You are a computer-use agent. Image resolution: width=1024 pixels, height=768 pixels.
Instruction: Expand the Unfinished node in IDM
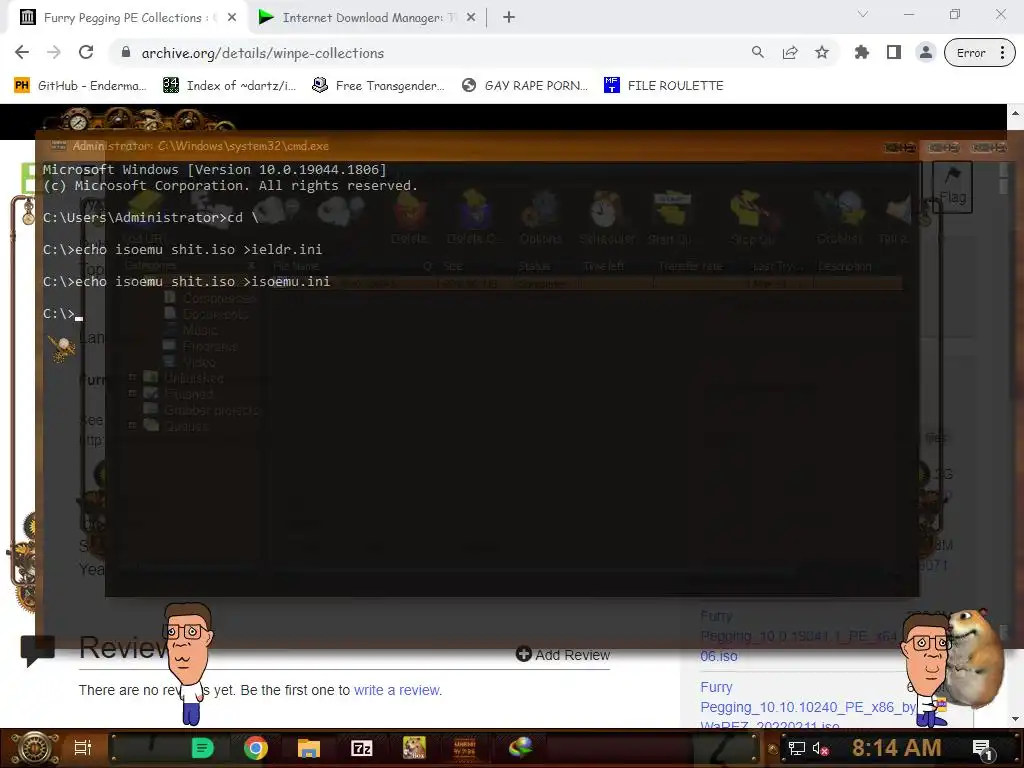pyautogui.click(x=133, y=377)
